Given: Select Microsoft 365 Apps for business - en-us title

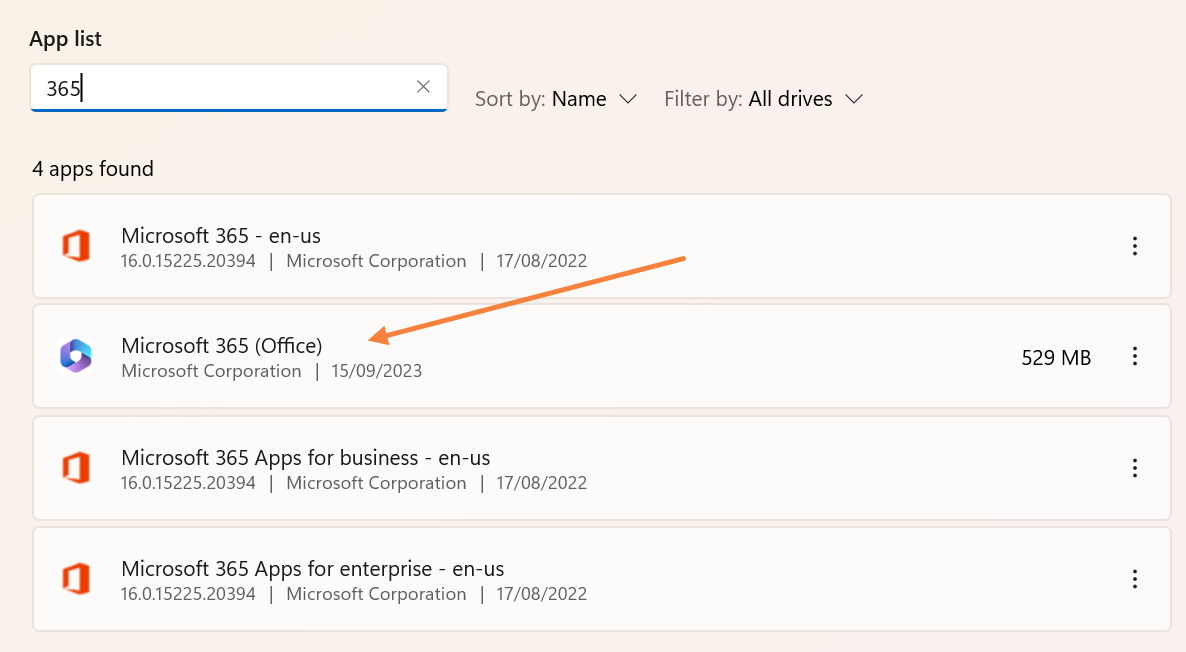Looking at the screenshot, I should [306, 458].
